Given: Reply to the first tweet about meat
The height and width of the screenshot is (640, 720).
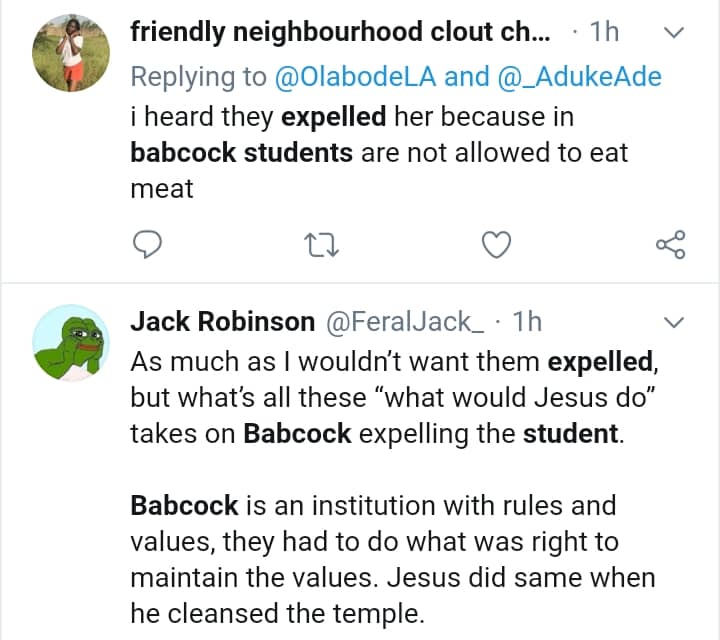Looking at the screenshot, I should tap(148, 243).
